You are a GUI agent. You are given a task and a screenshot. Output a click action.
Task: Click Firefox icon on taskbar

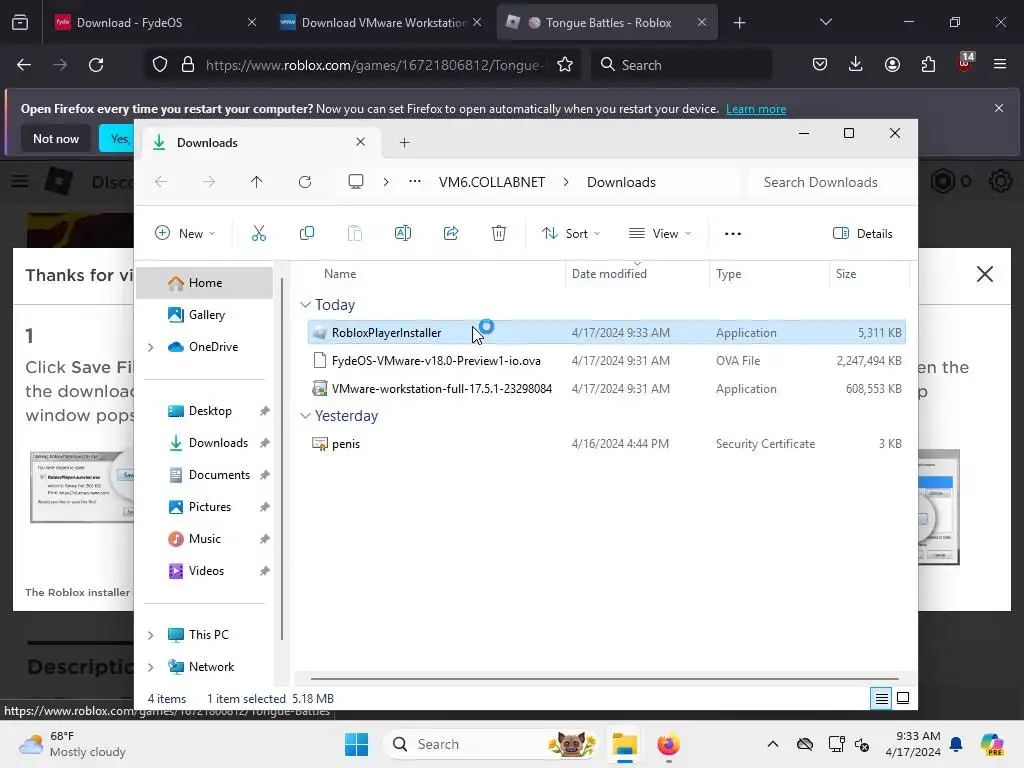pos(668,744)
